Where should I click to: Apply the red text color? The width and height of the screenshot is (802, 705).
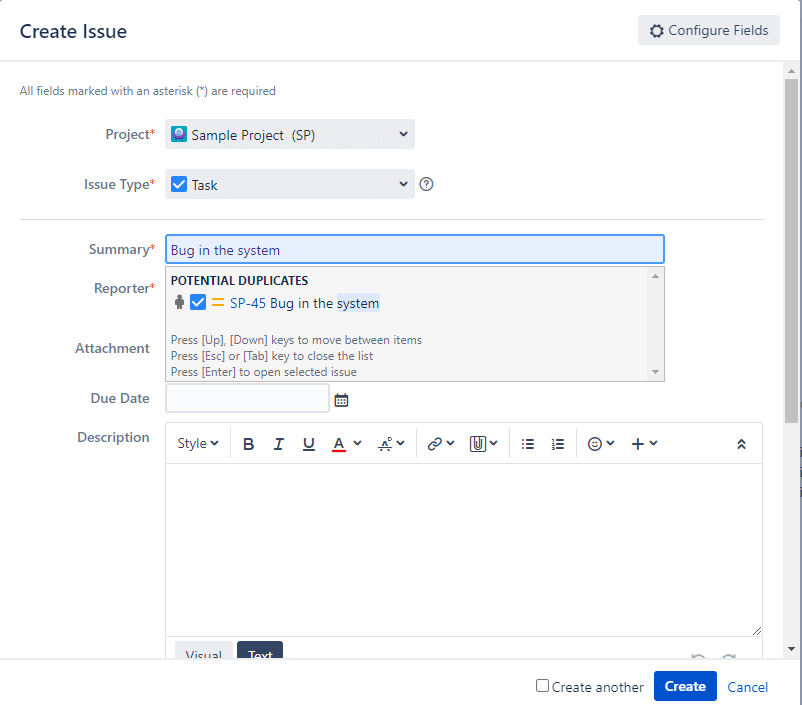pos(339,444)
